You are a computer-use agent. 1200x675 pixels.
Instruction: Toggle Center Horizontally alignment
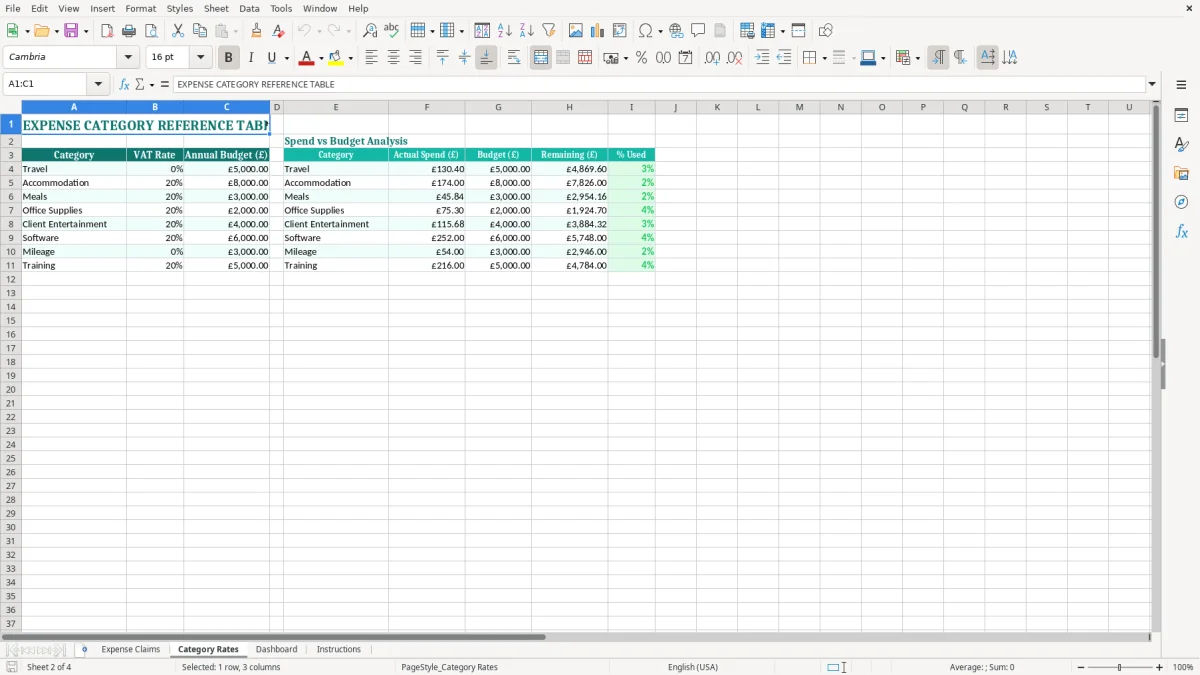click(x=393, y=58)
